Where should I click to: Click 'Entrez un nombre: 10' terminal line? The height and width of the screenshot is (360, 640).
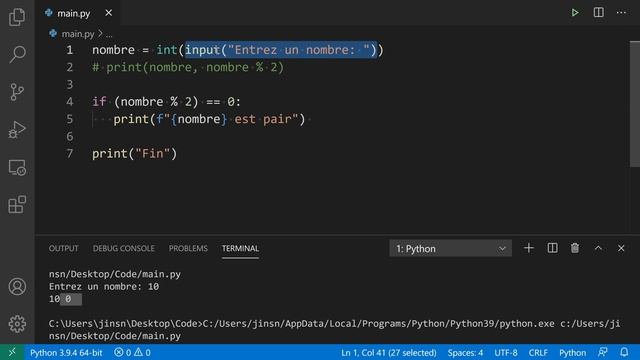coord(104,287)
